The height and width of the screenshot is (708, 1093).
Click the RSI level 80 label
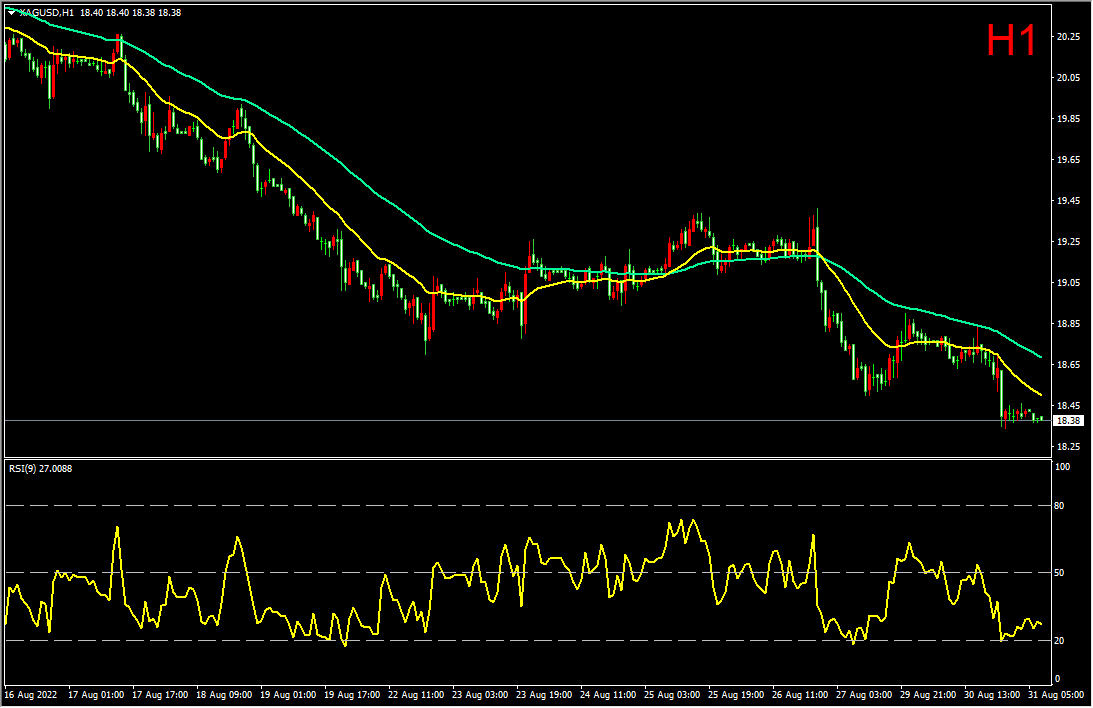[x=1060, y=506]
